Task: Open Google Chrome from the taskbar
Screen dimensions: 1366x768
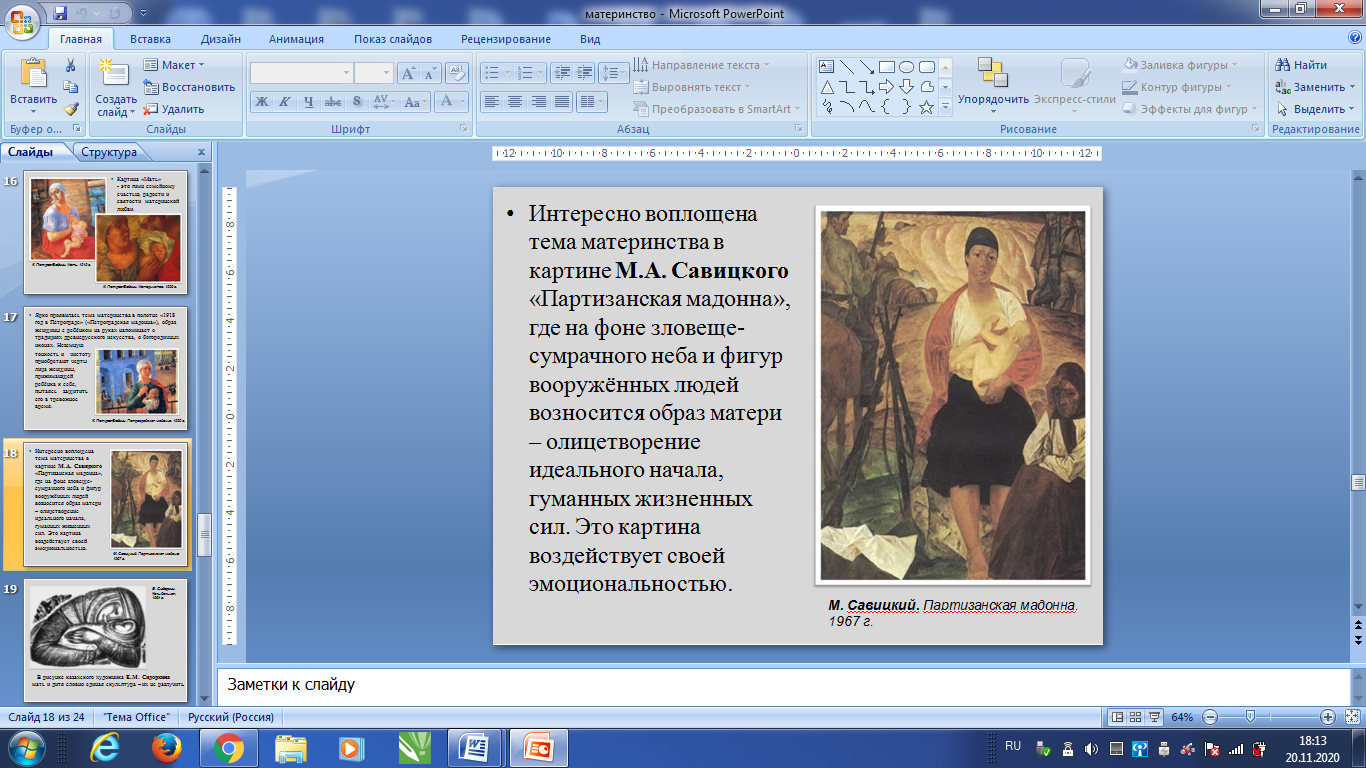Action: click(x=228, y=747)
